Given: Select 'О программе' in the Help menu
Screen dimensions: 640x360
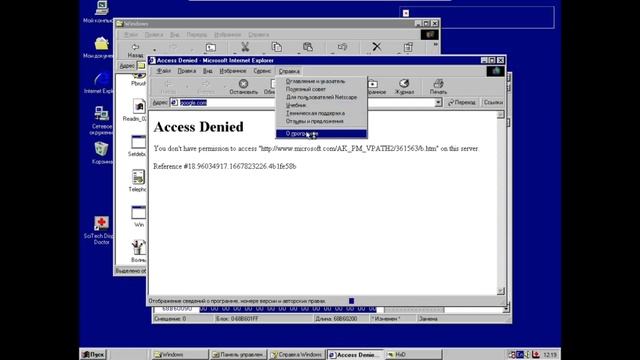Looking at the screenshot, I should pos(321,133).
